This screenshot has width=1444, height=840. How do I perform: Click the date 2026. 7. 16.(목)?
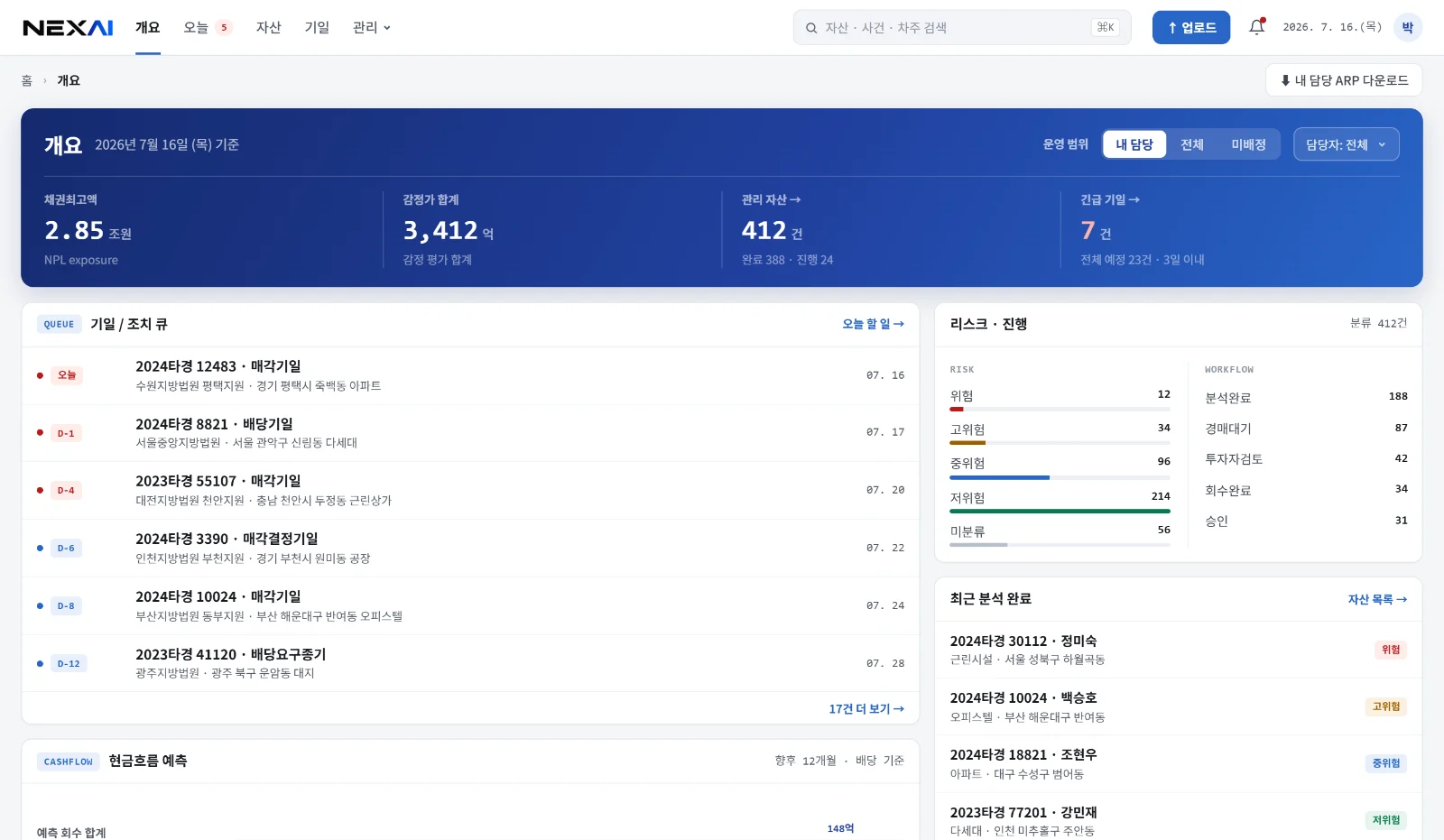click(x=1332, y=27)
